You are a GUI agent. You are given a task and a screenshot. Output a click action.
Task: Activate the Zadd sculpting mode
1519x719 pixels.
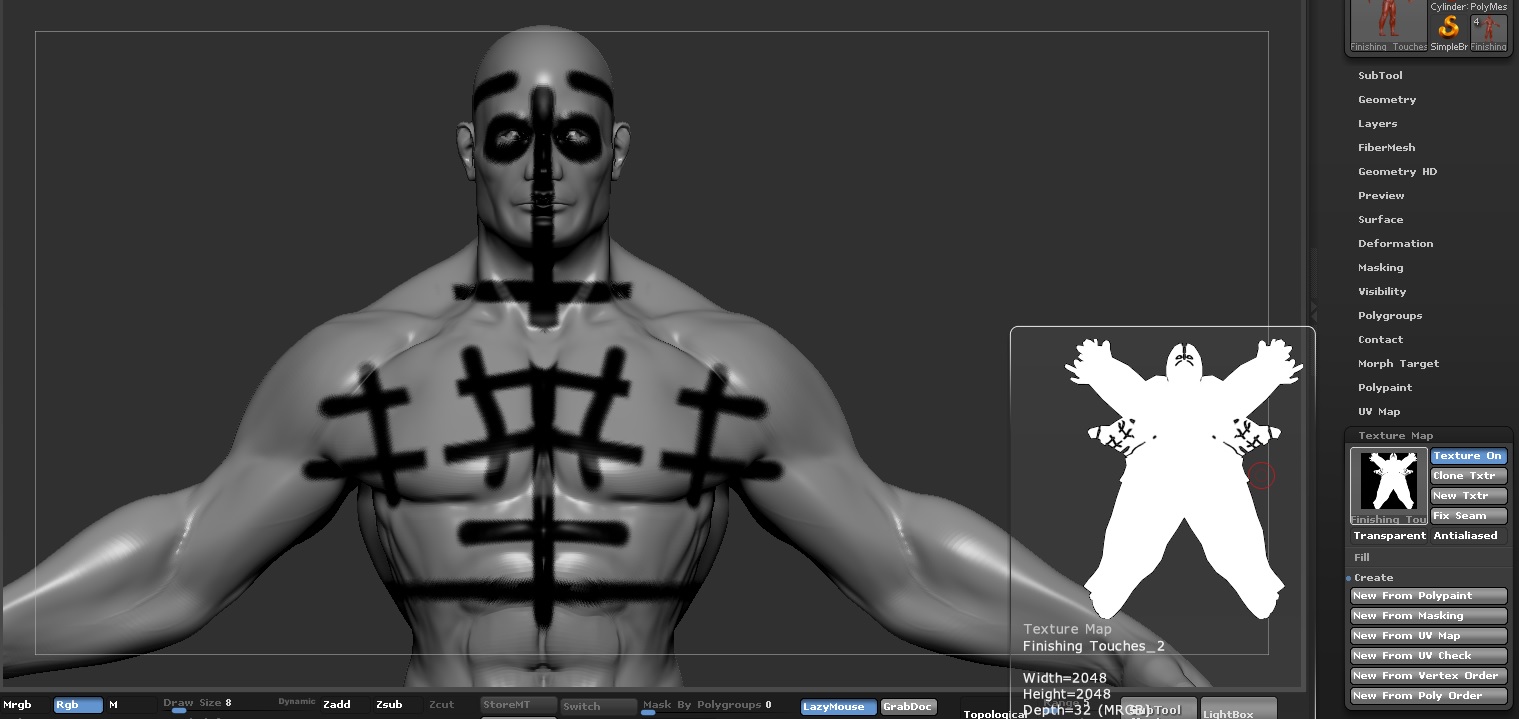tap(336, 704)
